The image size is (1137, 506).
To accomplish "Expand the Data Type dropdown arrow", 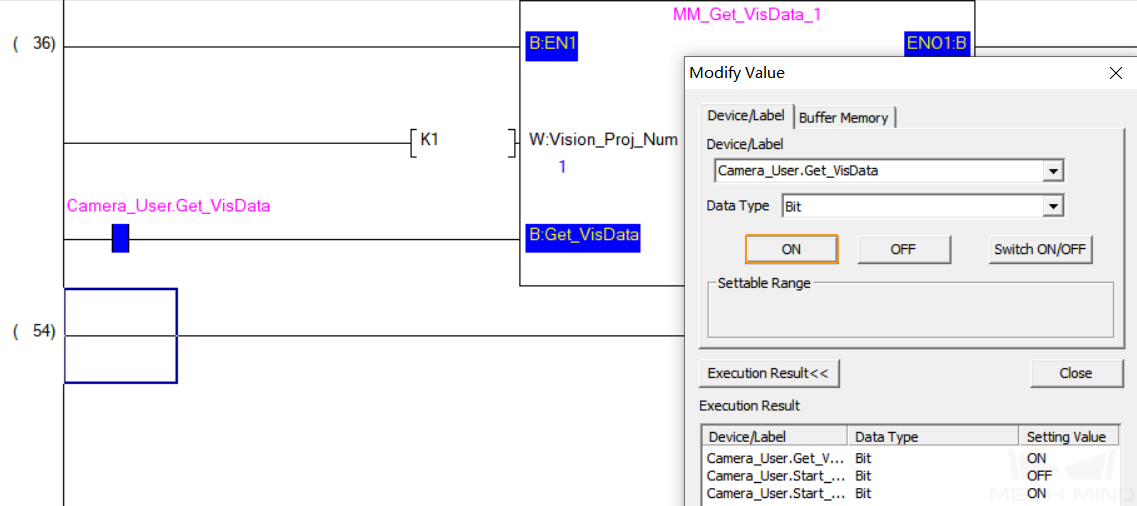I will 1051,207.
